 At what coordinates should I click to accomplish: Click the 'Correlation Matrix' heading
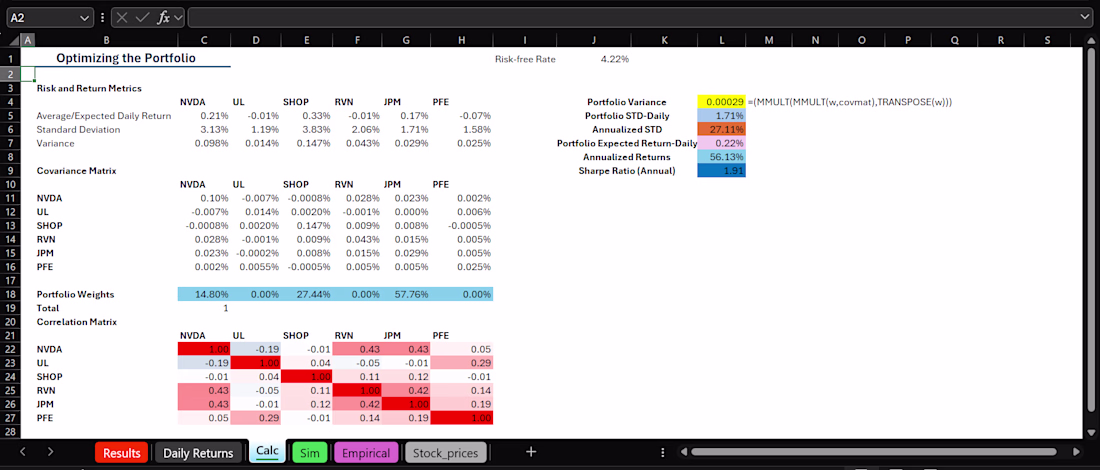pyautogui.click(x=76, y=322)
